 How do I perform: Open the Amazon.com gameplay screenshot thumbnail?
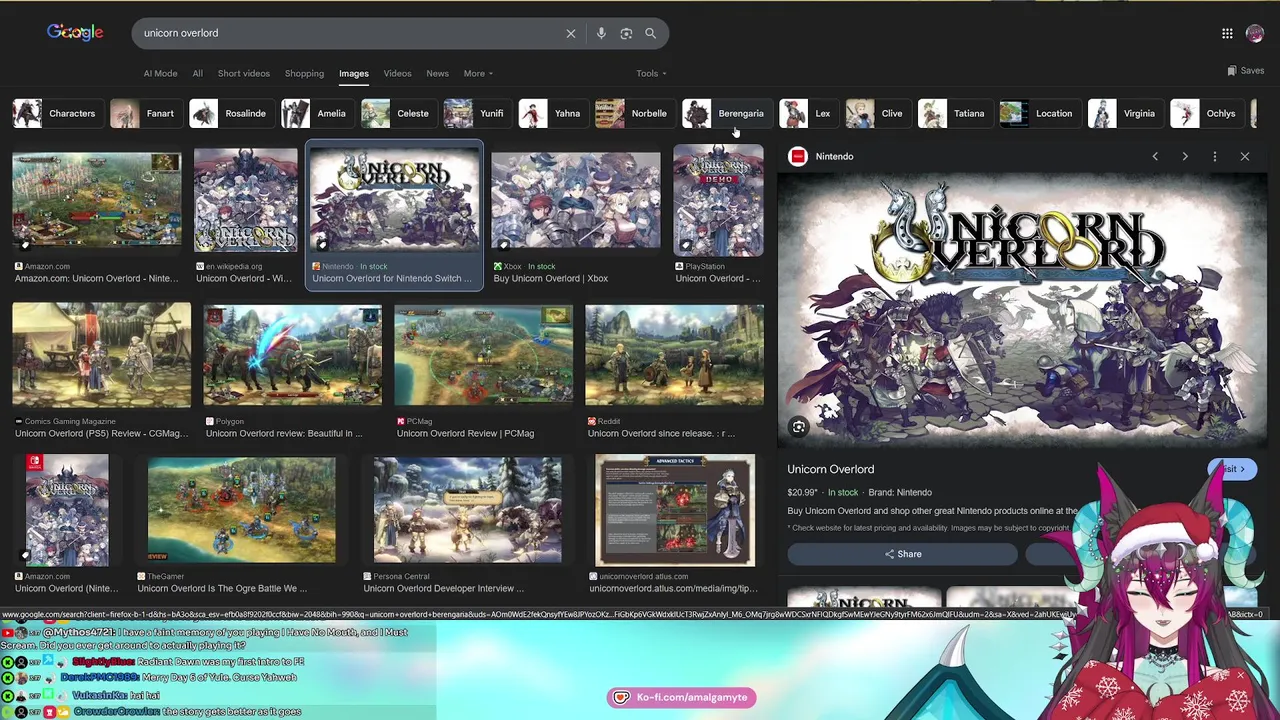click(x=97, y=200)
